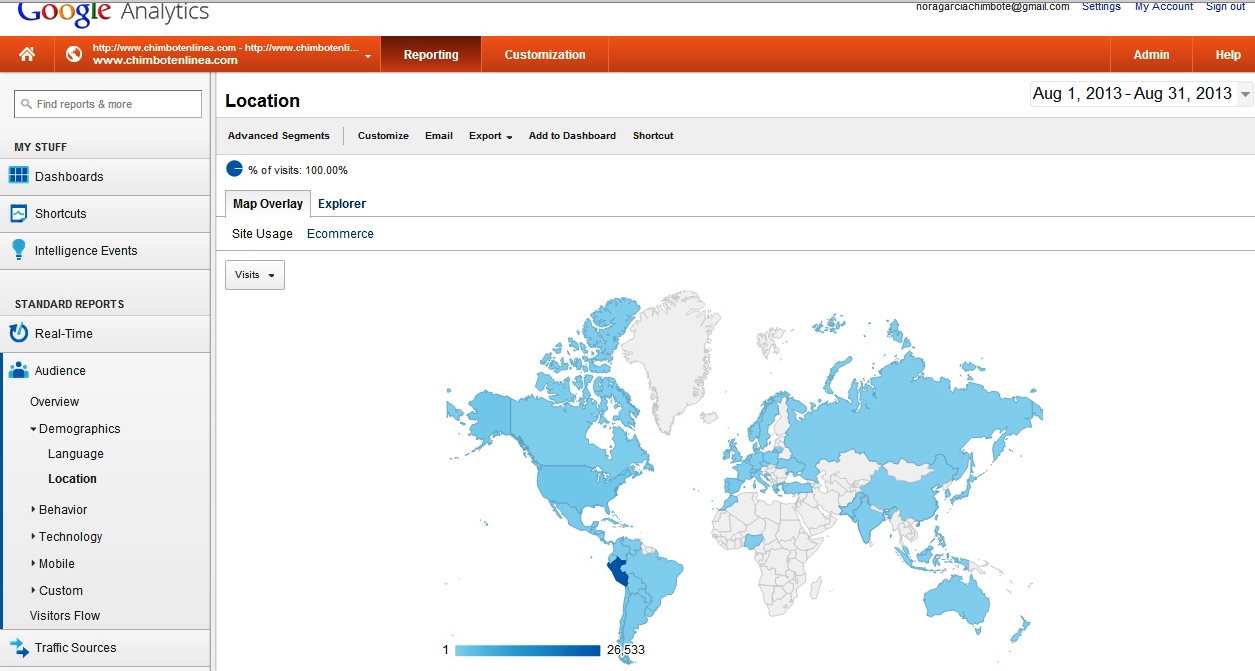Screen dimensions: 1255x671
Task: Click the noragarciachimbote@gmail.com account text
Action: click(992, 6)
